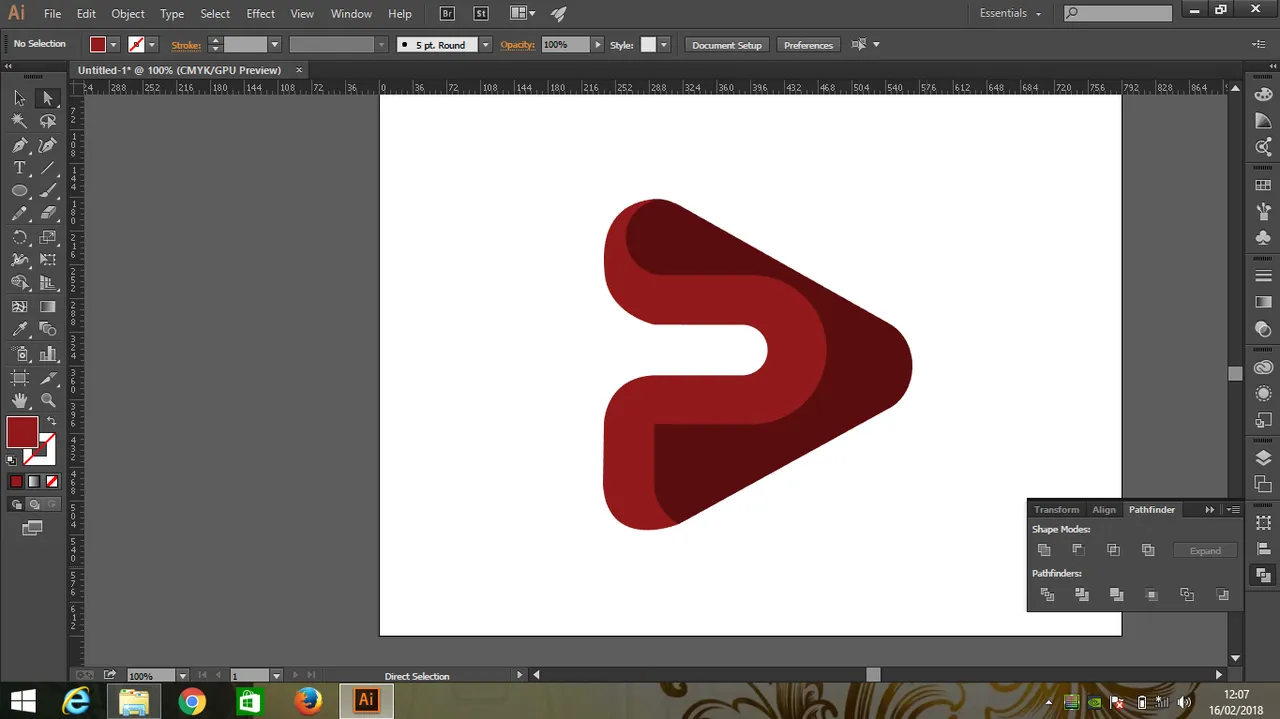The image size is (1280, 719).
Task: Switch to the Align tab
Action: click(1104, 510)
